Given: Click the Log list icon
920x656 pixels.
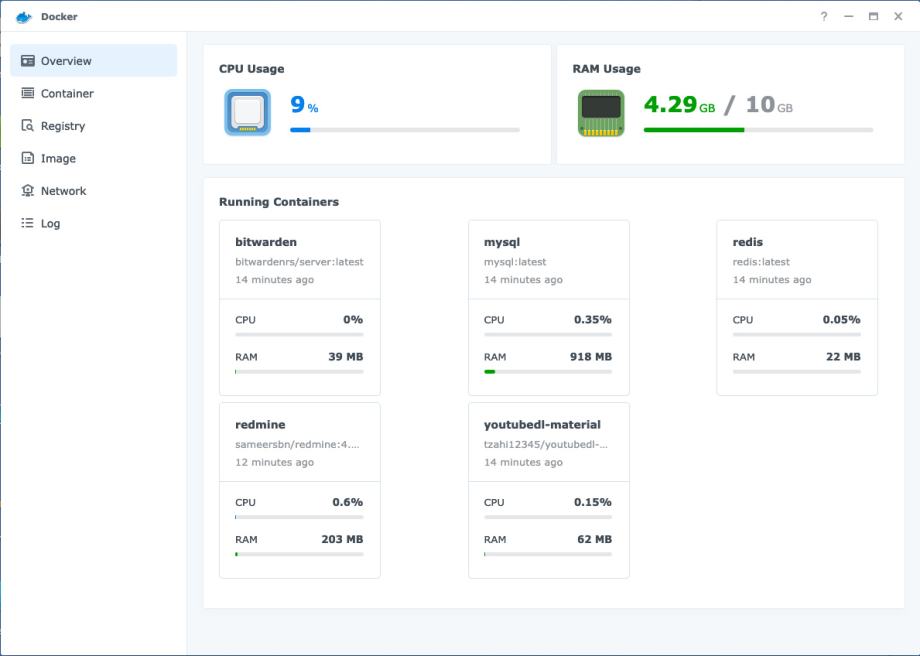Looking at the screenshot, I should [28, 223].
